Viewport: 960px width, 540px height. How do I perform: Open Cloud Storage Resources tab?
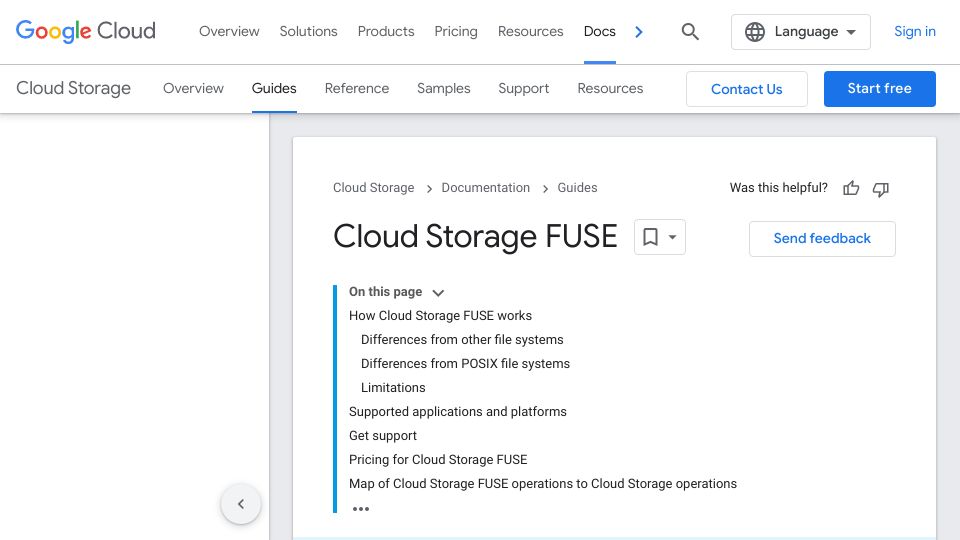(x=610, y=88)
